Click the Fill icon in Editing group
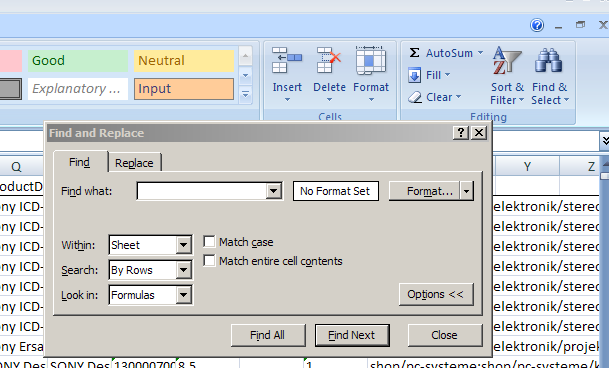 tap(414, 75)
